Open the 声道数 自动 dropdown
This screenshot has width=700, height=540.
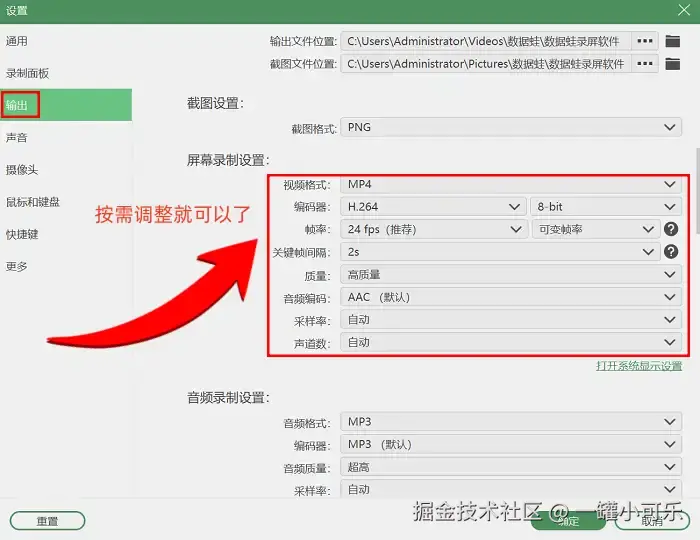tap(511, 342)
